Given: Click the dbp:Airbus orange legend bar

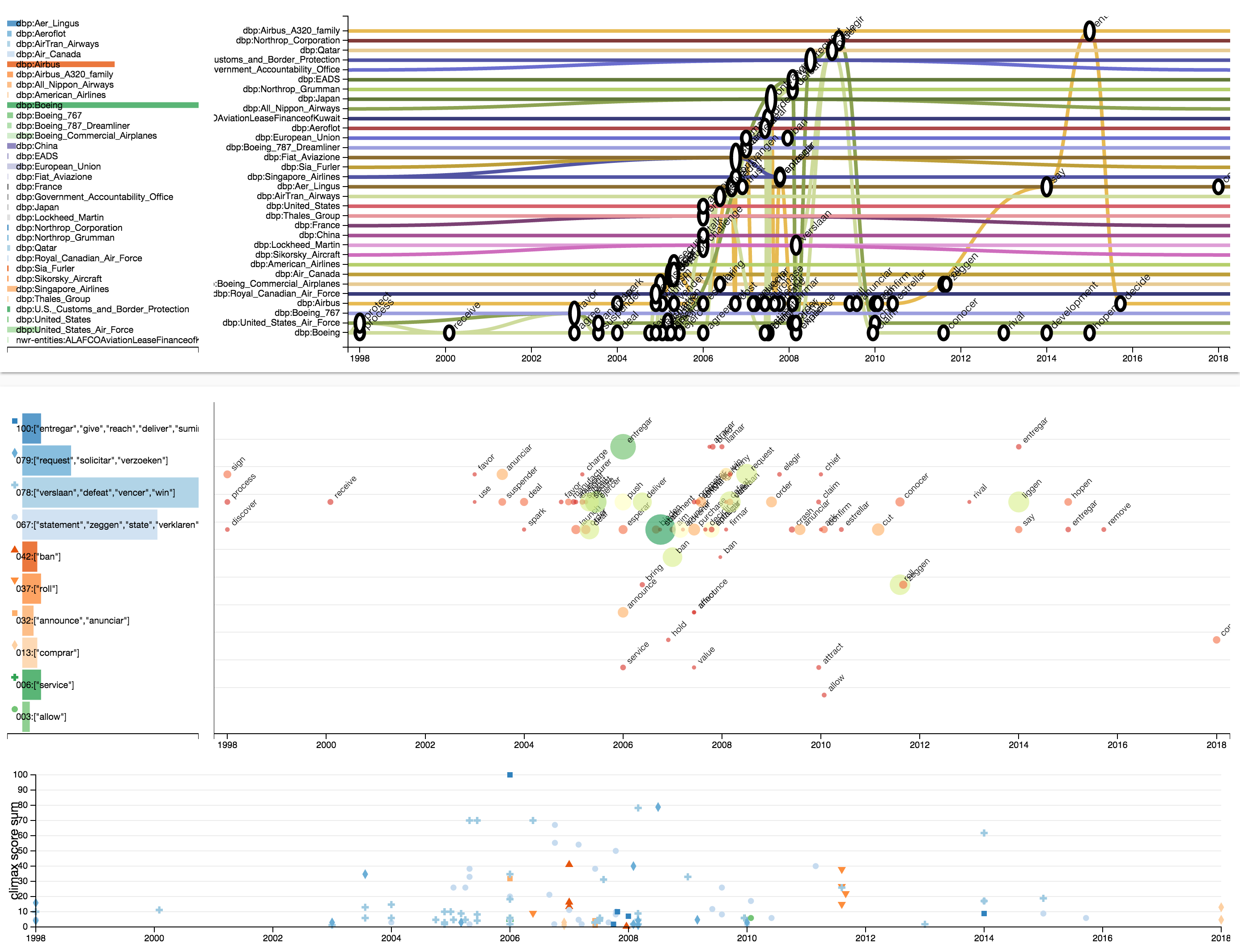Looking at the screenshot, I should (60, 64).
